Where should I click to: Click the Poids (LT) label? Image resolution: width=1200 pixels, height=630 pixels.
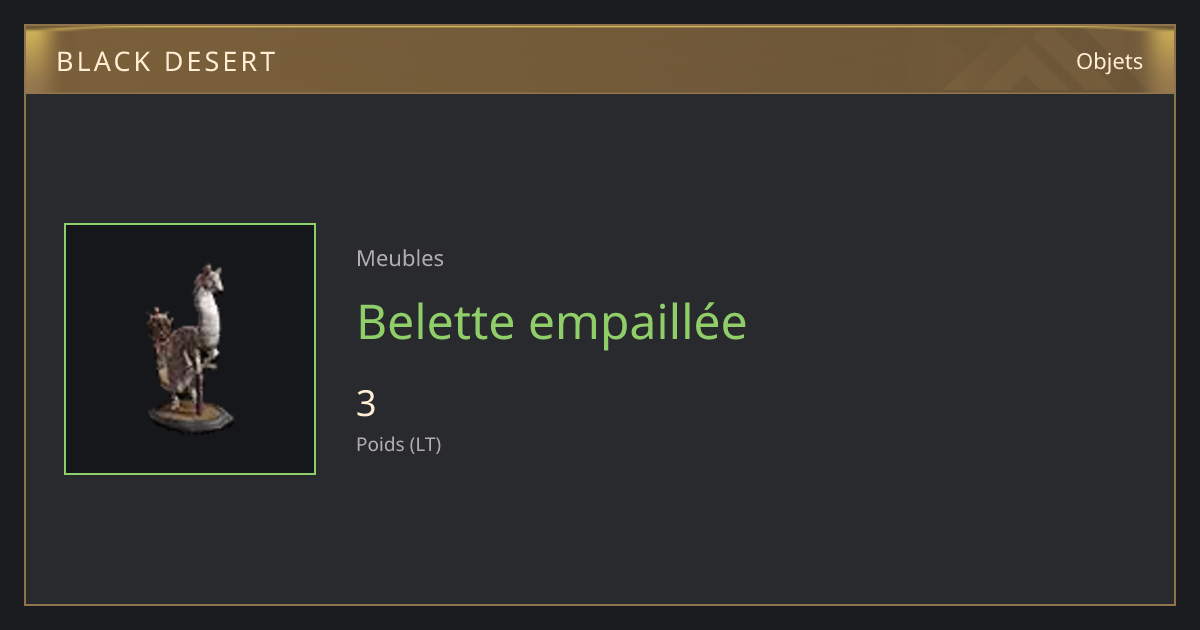point(399,445)
